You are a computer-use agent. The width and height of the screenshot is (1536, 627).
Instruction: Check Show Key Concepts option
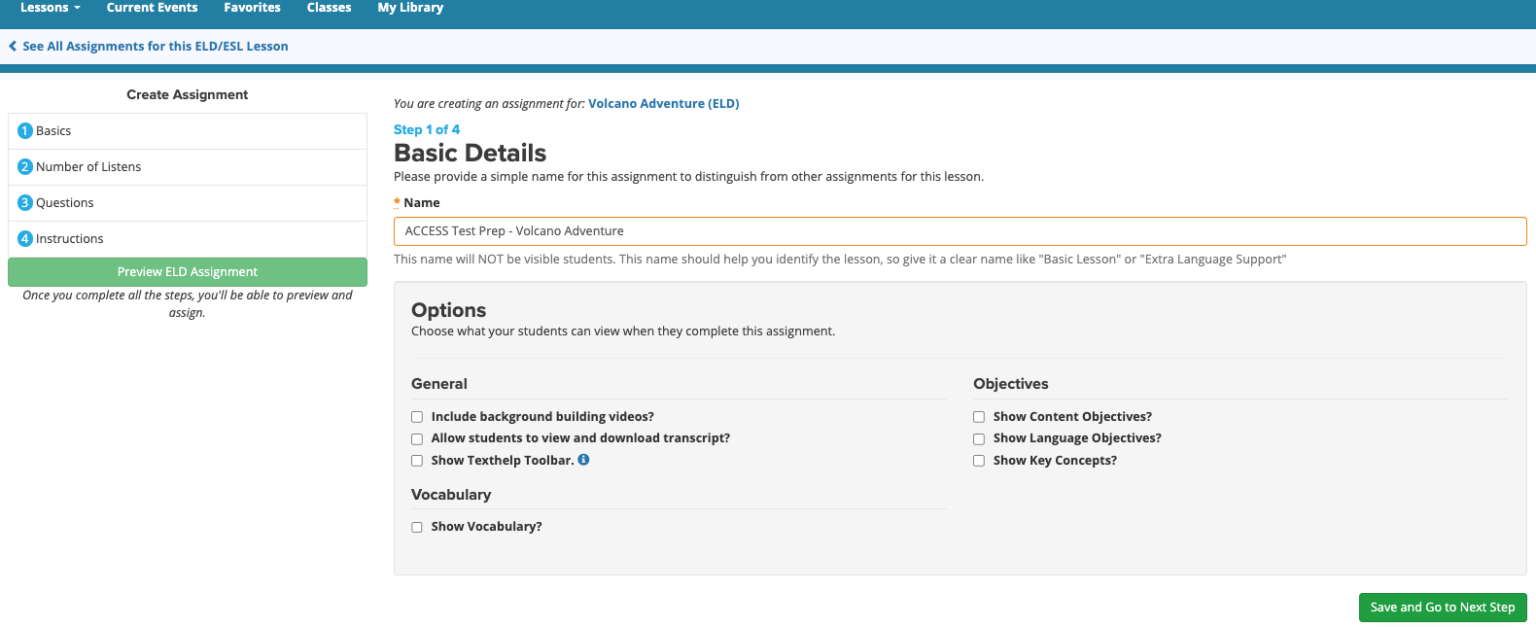979,460
